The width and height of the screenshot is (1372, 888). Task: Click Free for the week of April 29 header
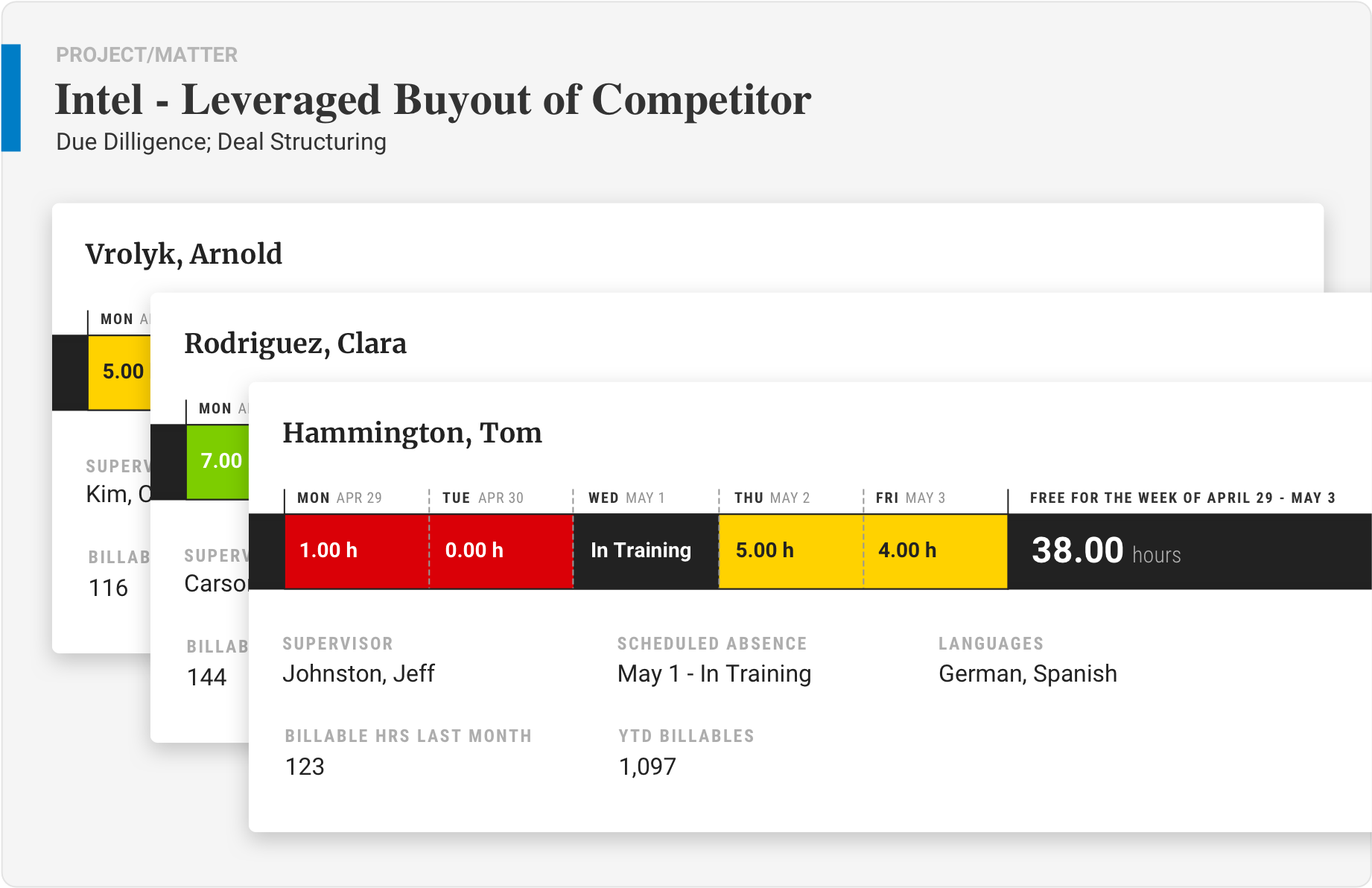1182,498
